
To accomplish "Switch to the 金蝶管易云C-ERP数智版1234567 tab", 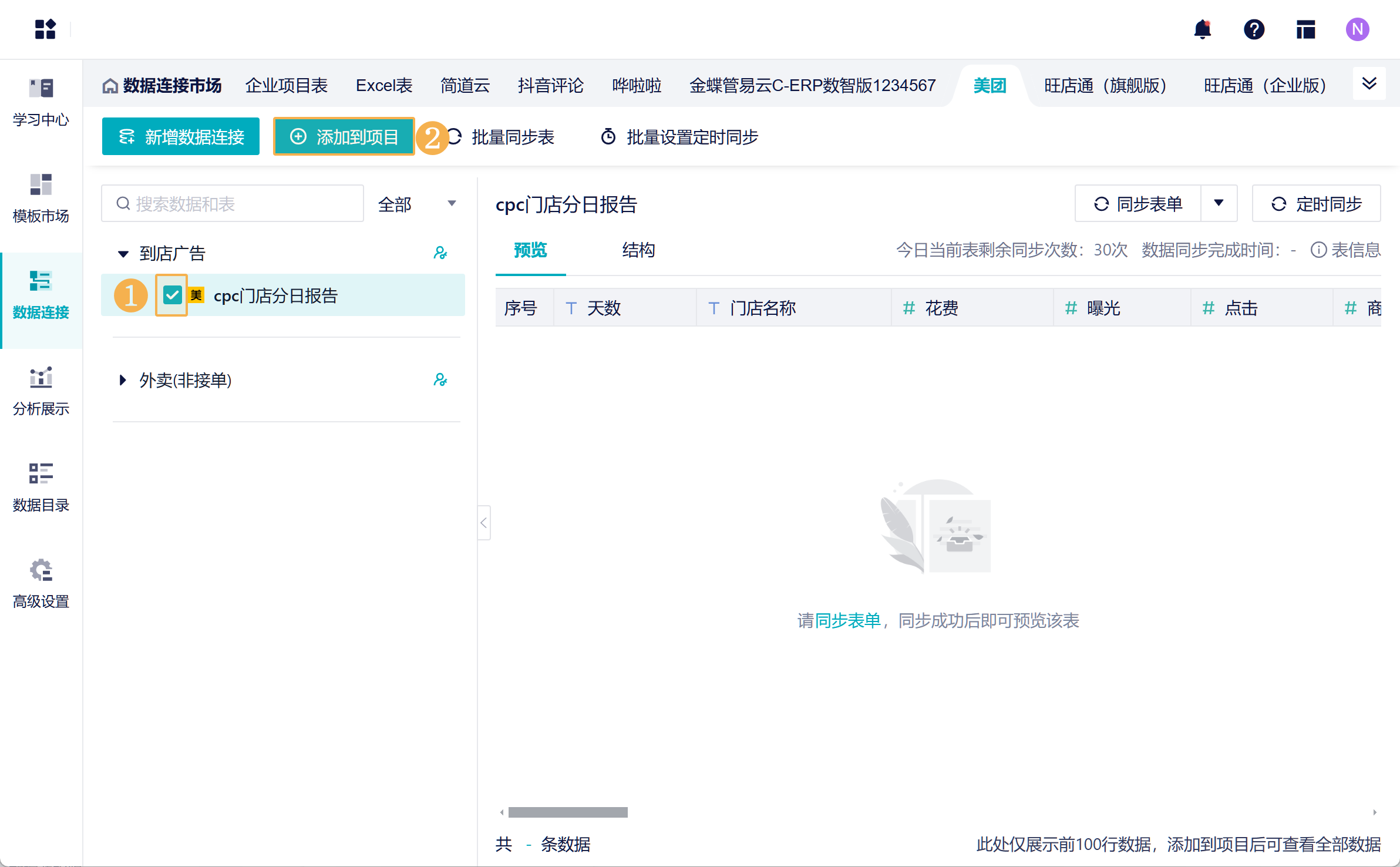I will tap(813, 86).
